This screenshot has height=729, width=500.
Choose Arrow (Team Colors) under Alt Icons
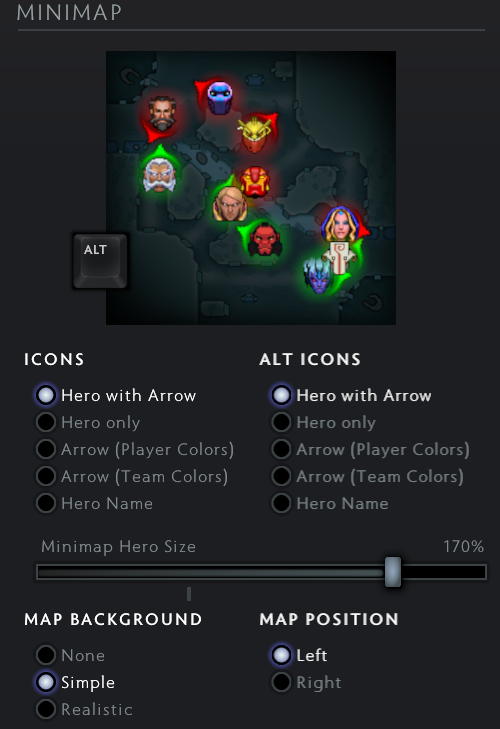pyautogui.click(x=367, y=476)
